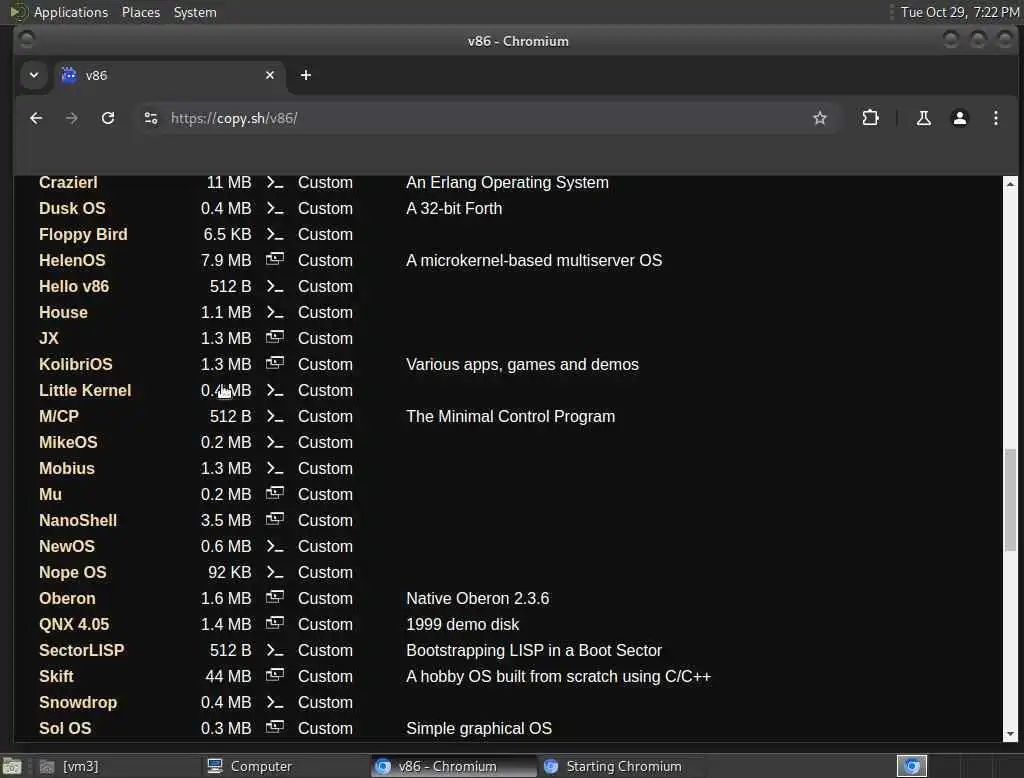Open the Extensions puzzle icon

(x=870, y=118)
